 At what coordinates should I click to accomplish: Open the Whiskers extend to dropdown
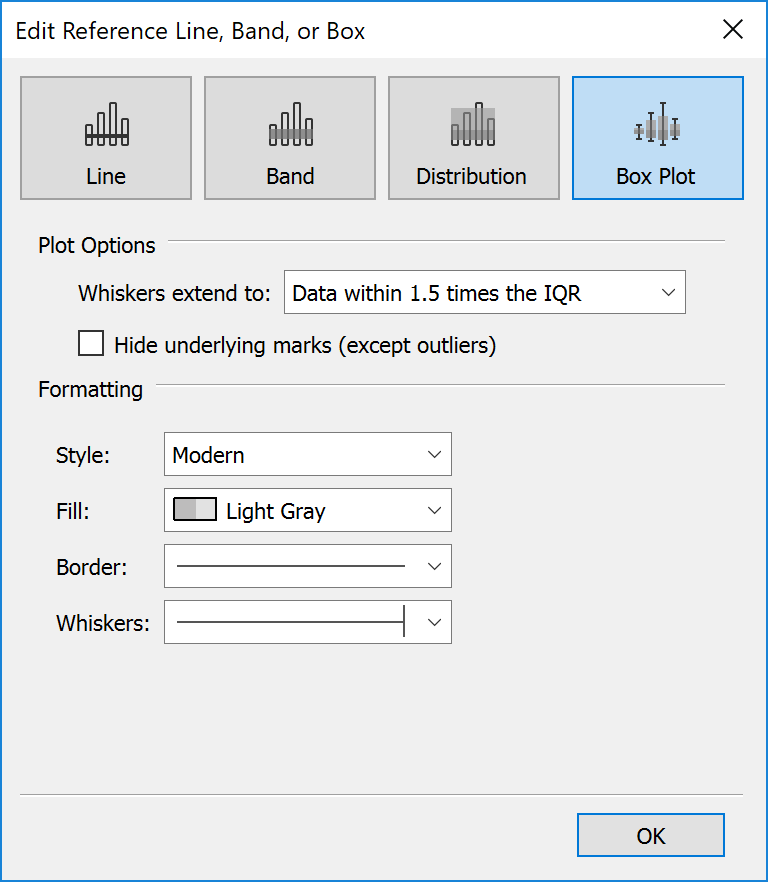(x=484, y=292)
